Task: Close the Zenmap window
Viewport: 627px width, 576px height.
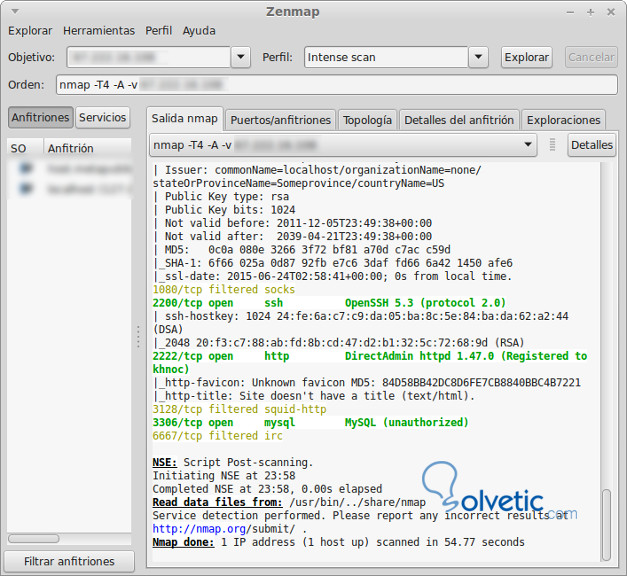Action: [611, 12]
